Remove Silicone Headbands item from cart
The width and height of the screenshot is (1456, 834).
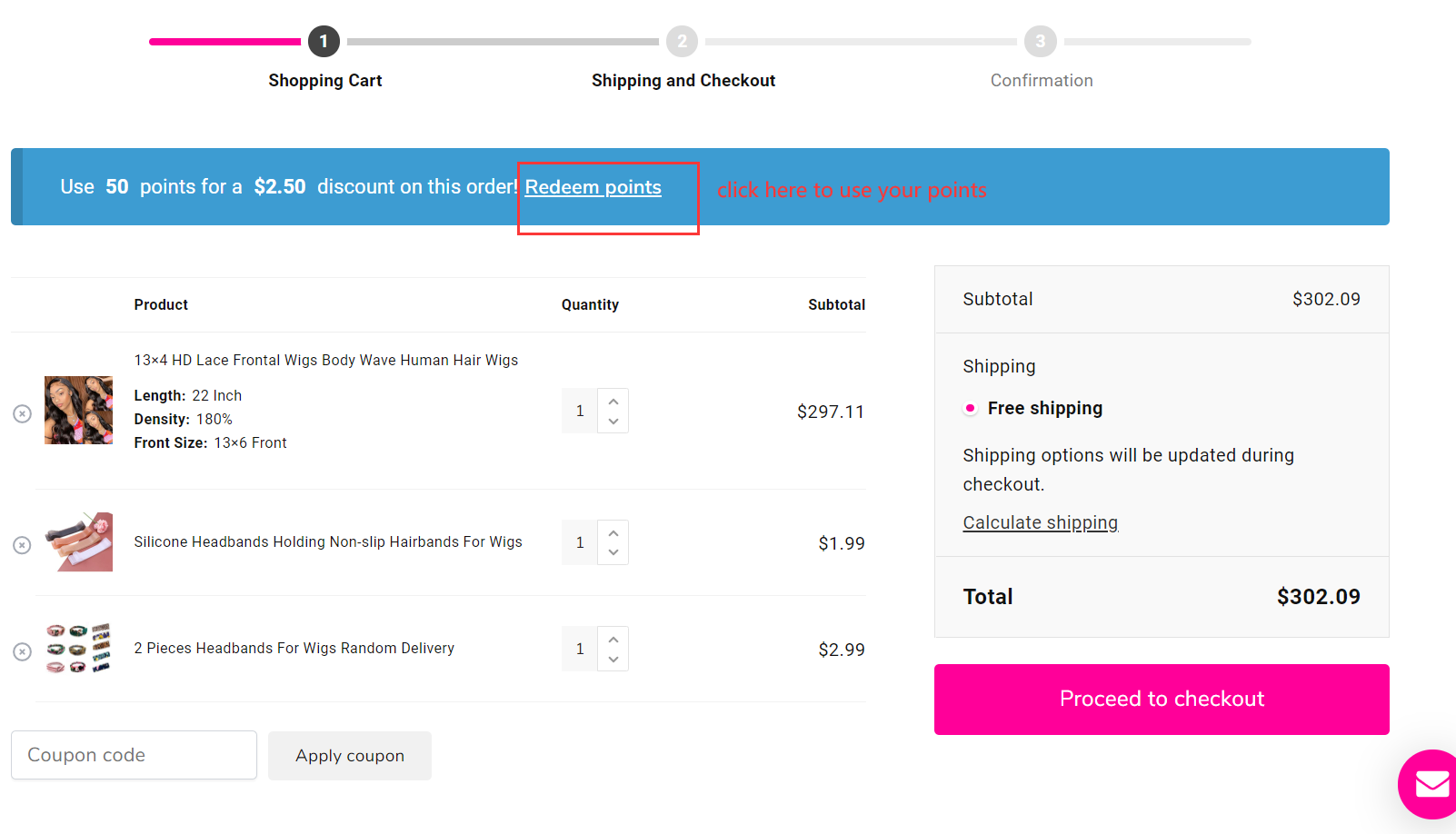pos(23,544)
